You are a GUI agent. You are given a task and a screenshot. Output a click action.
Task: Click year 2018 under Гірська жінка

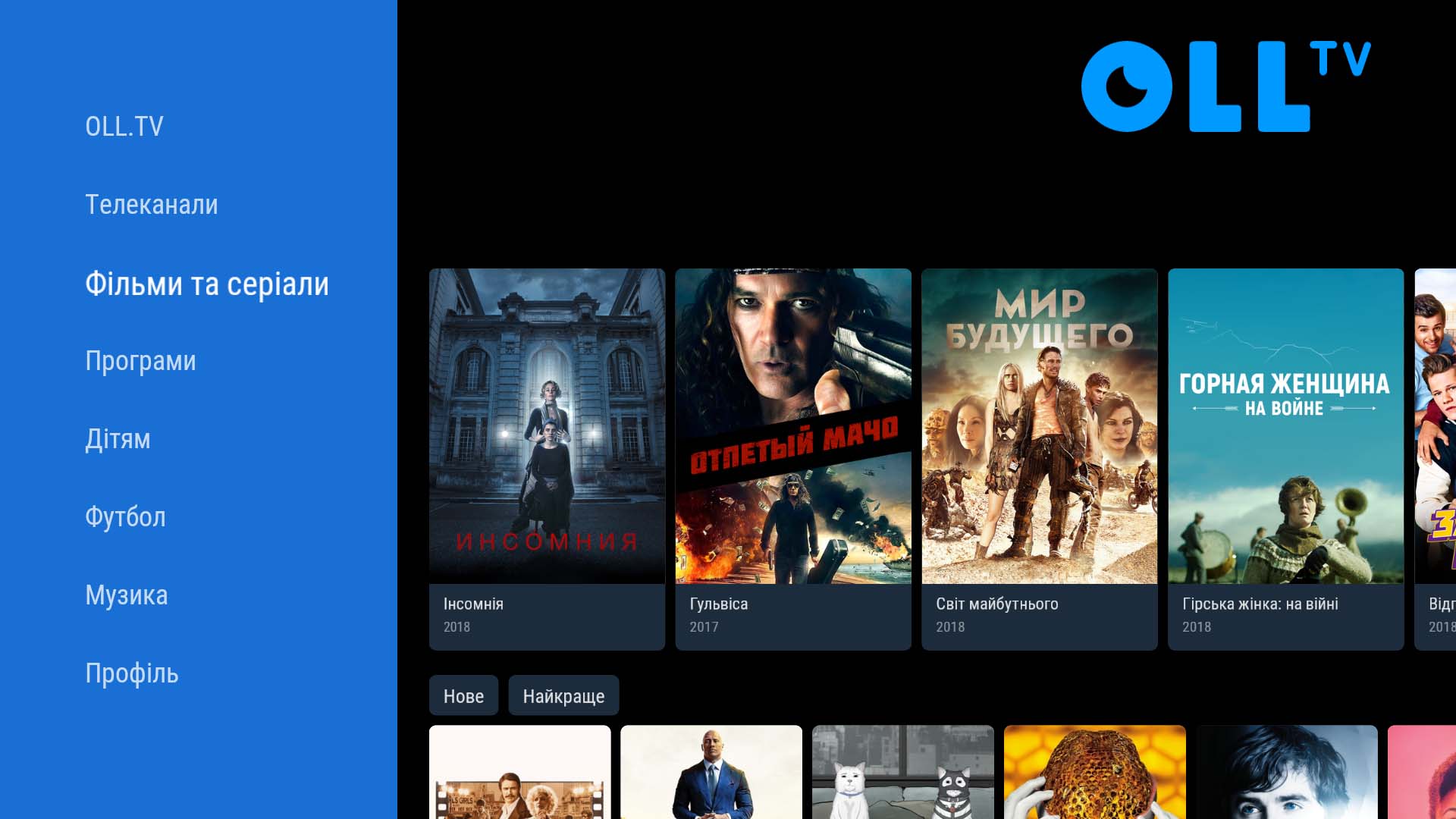[1197, 627]
